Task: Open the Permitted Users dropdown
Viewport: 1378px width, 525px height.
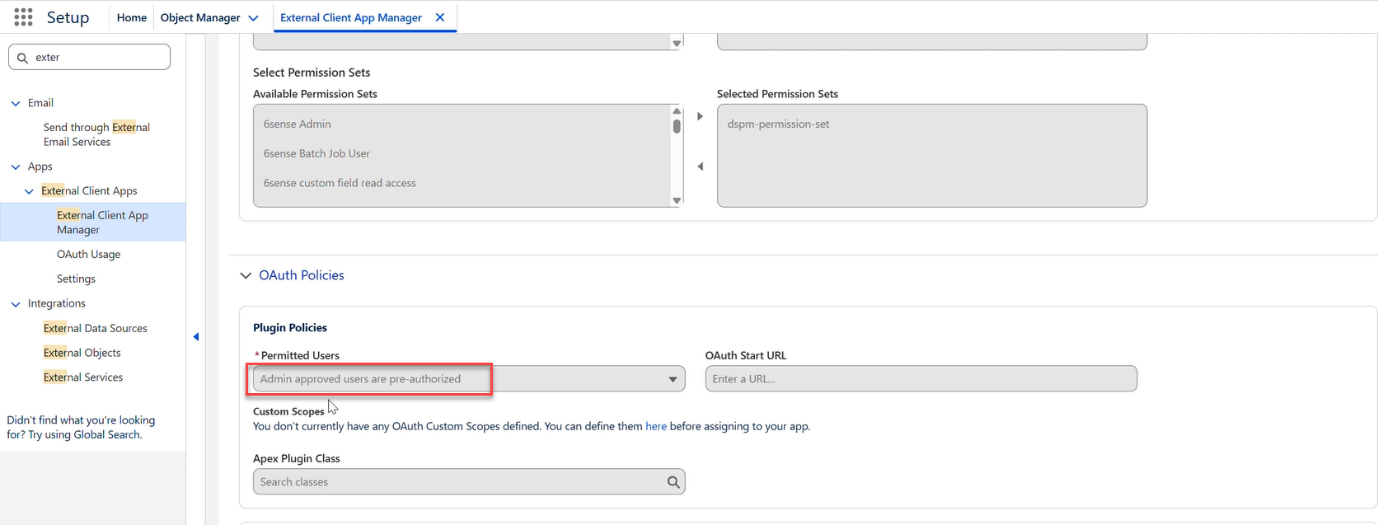Action: click(x=469, y=379)
